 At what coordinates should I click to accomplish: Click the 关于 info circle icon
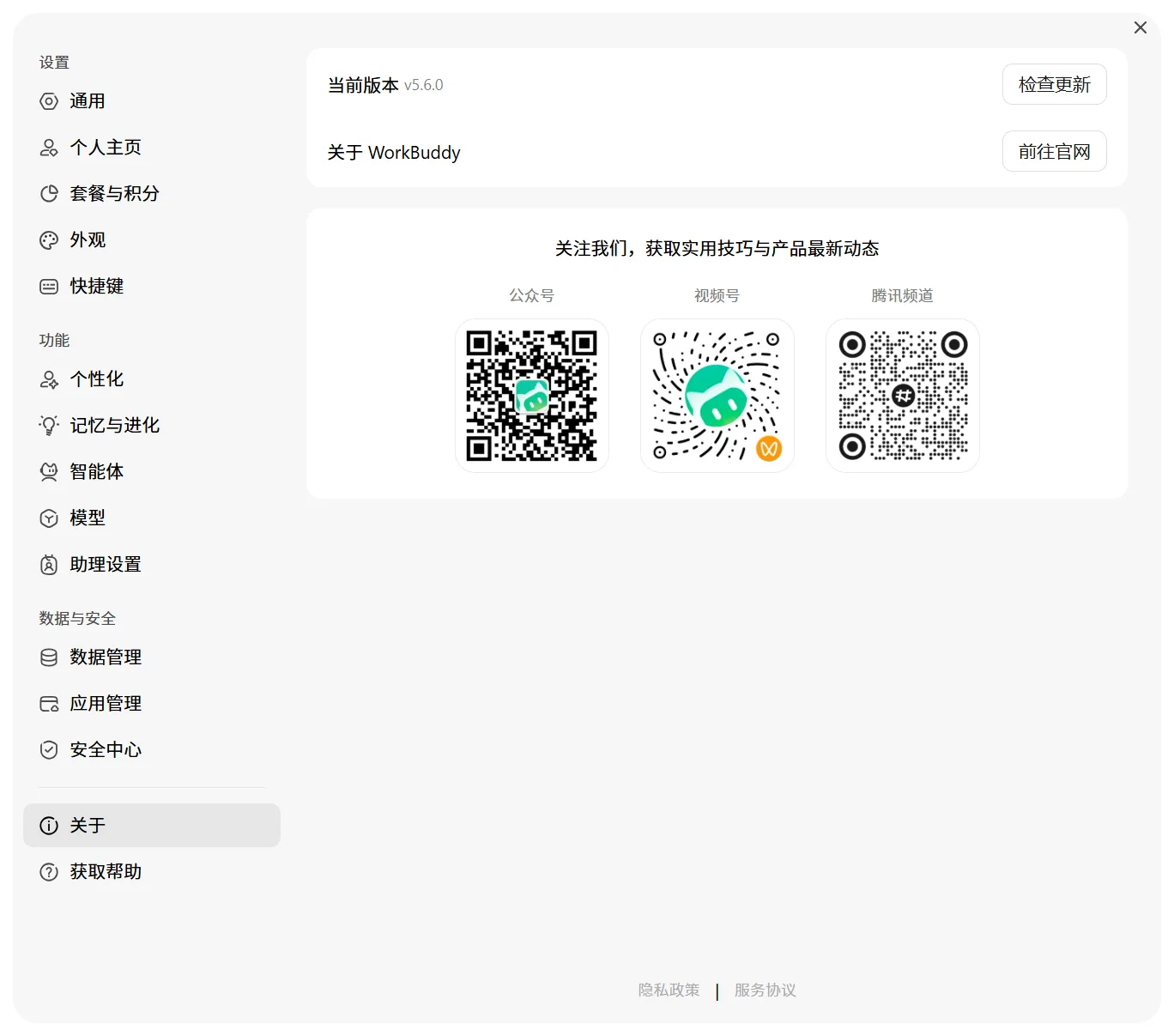click(x=49, y=826)
